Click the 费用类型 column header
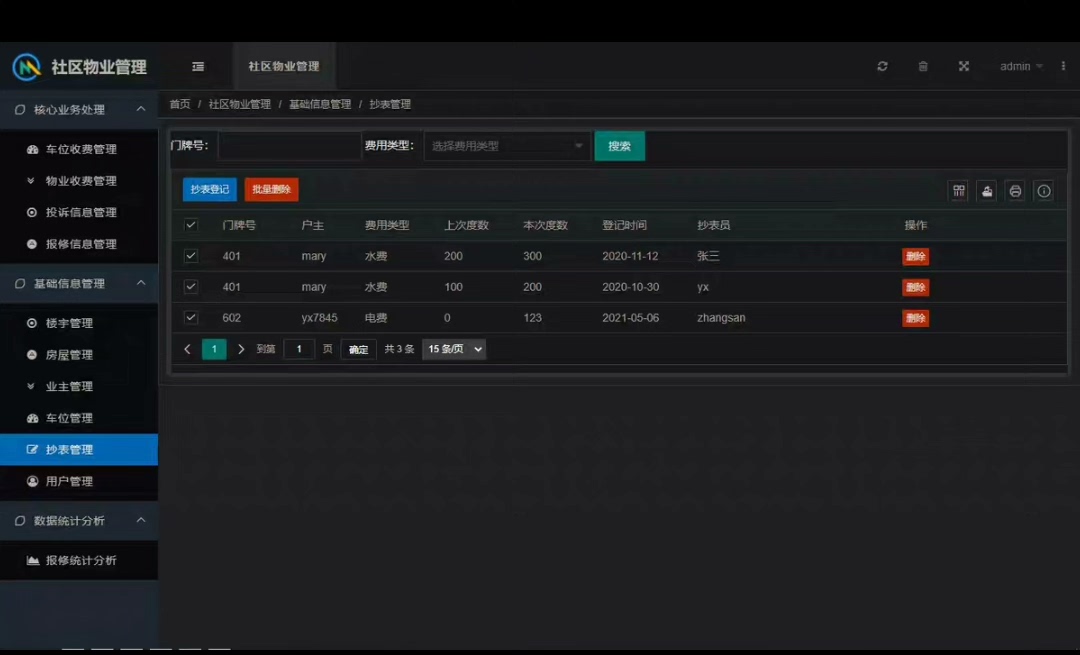The image size is (1080, 655). tap(386, 225)
